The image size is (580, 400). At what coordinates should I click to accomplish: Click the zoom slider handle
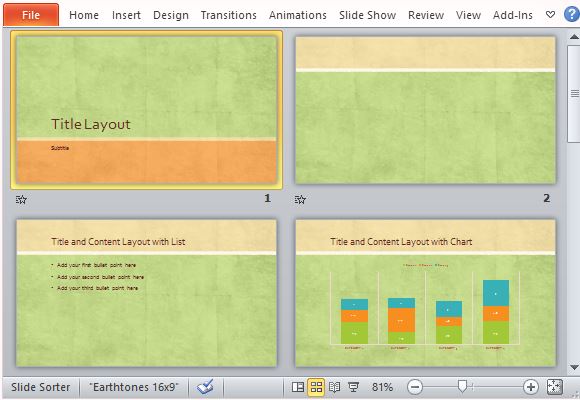click(x=462, y=386)
